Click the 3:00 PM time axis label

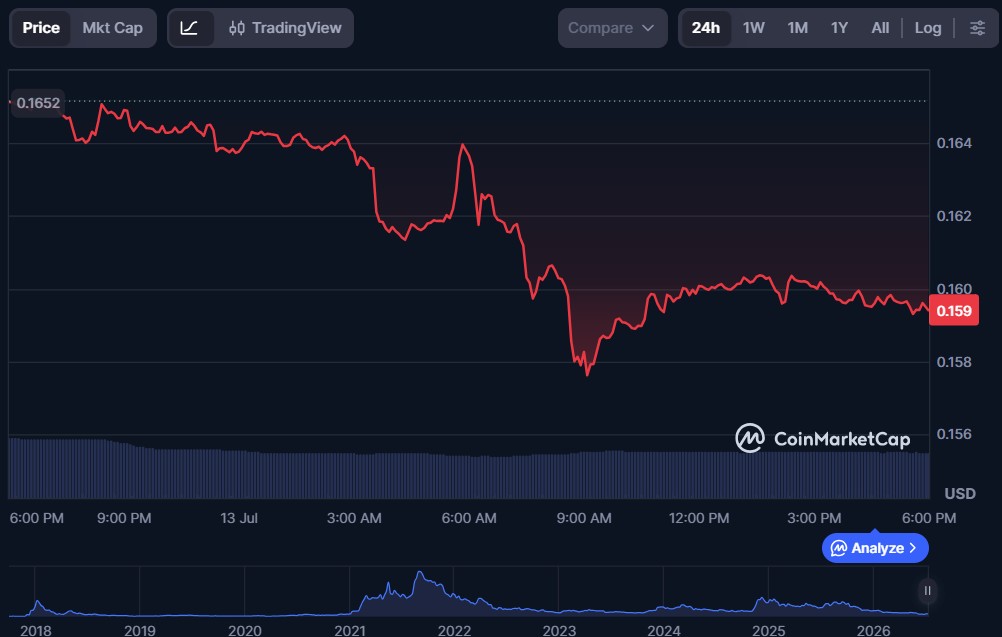813,518
